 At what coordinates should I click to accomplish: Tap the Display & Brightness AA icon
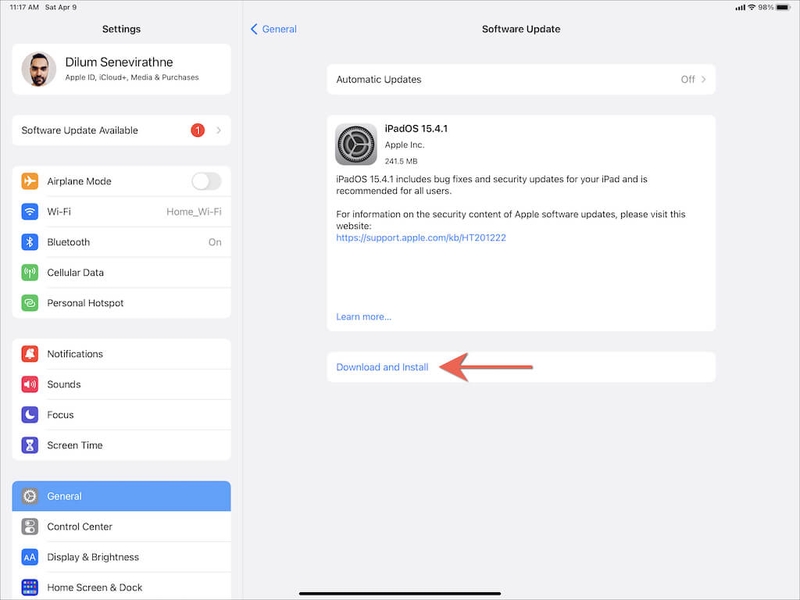coord(30,557)
